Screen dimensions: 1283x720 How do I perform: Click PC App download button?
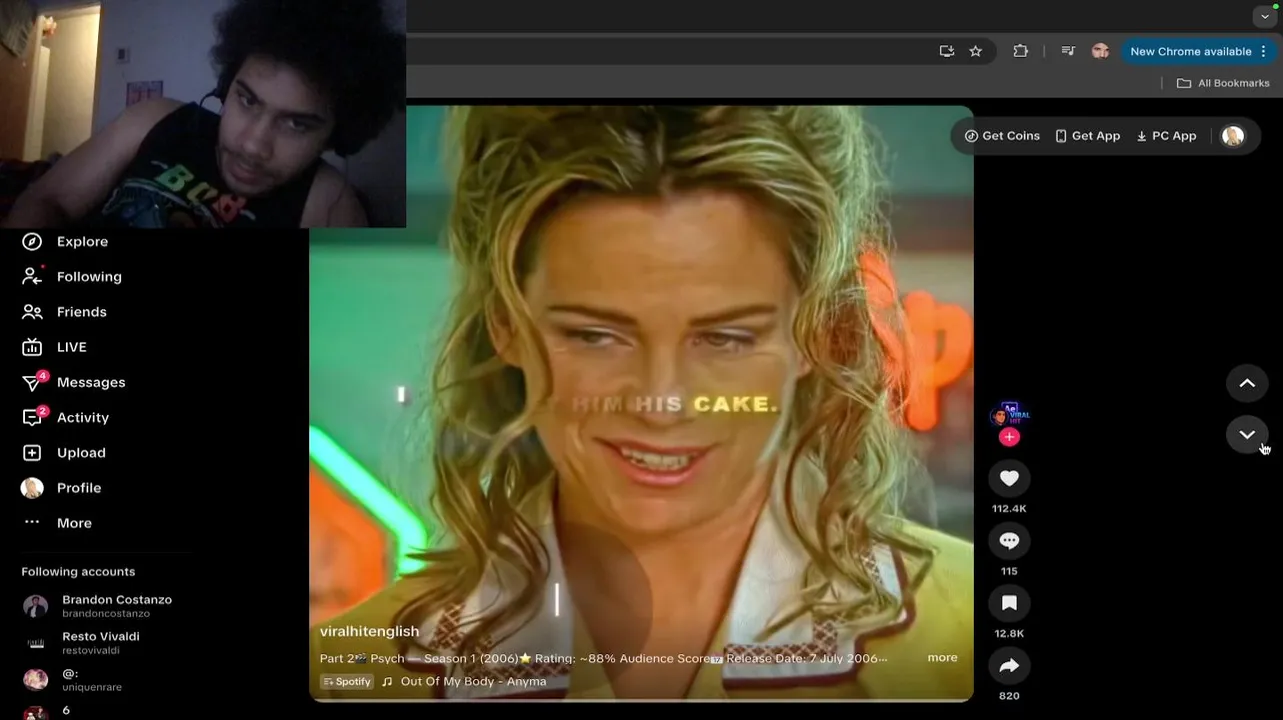coord(1166,136)
